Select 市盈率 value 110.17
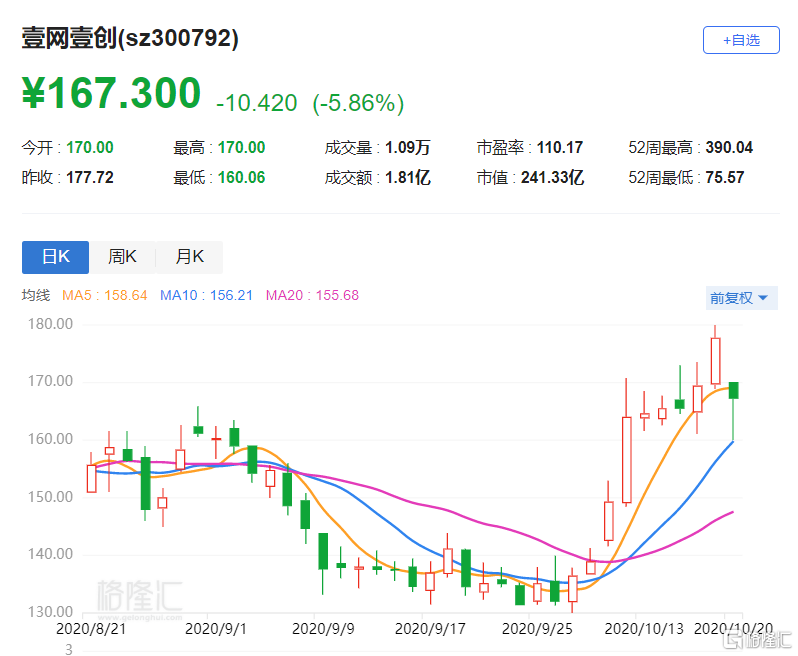The width and height of the screenshot is (798, 656). [559, 148]
